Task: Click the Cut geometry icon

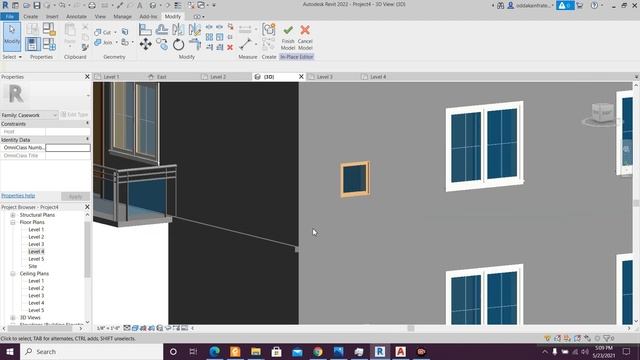Action: (x=98, y=32)
